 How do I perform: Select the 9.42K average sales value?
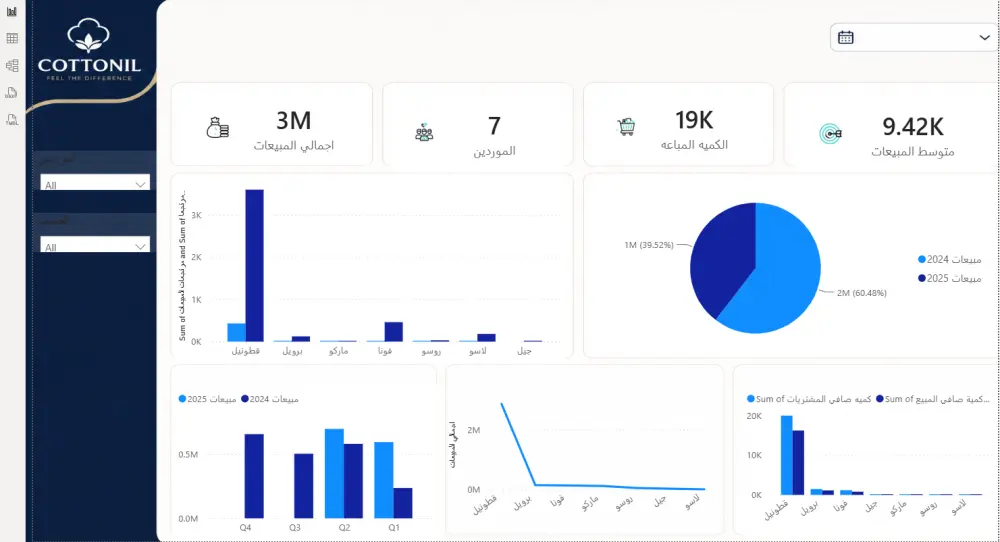(913, 127)
